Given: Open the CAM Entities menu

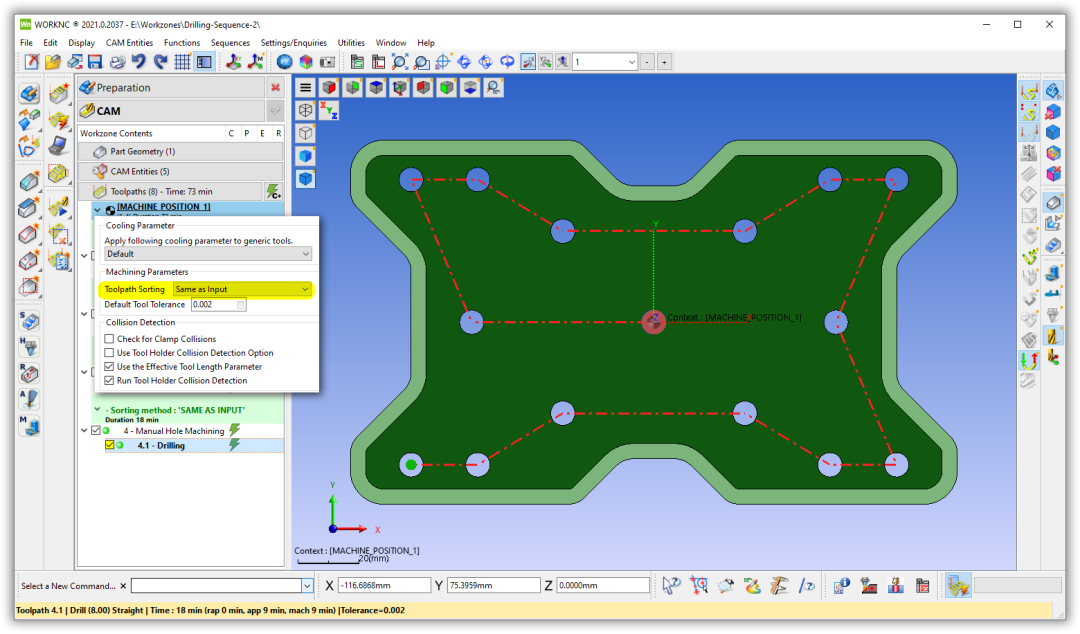Looking at the screenshot, I should [x=129, y=43].
